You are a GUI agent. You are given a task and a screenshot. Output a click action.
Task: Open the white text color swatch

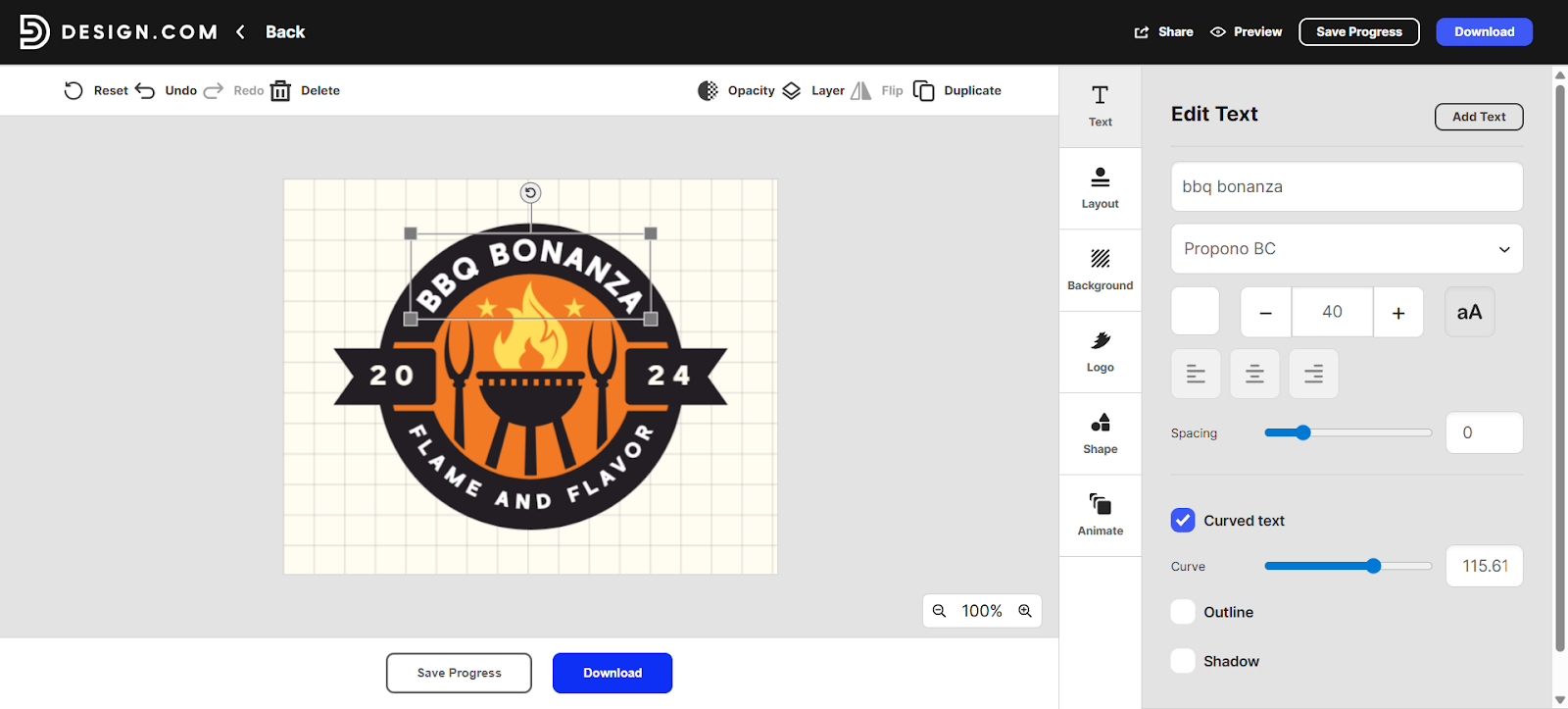[x=1195, y=312]
